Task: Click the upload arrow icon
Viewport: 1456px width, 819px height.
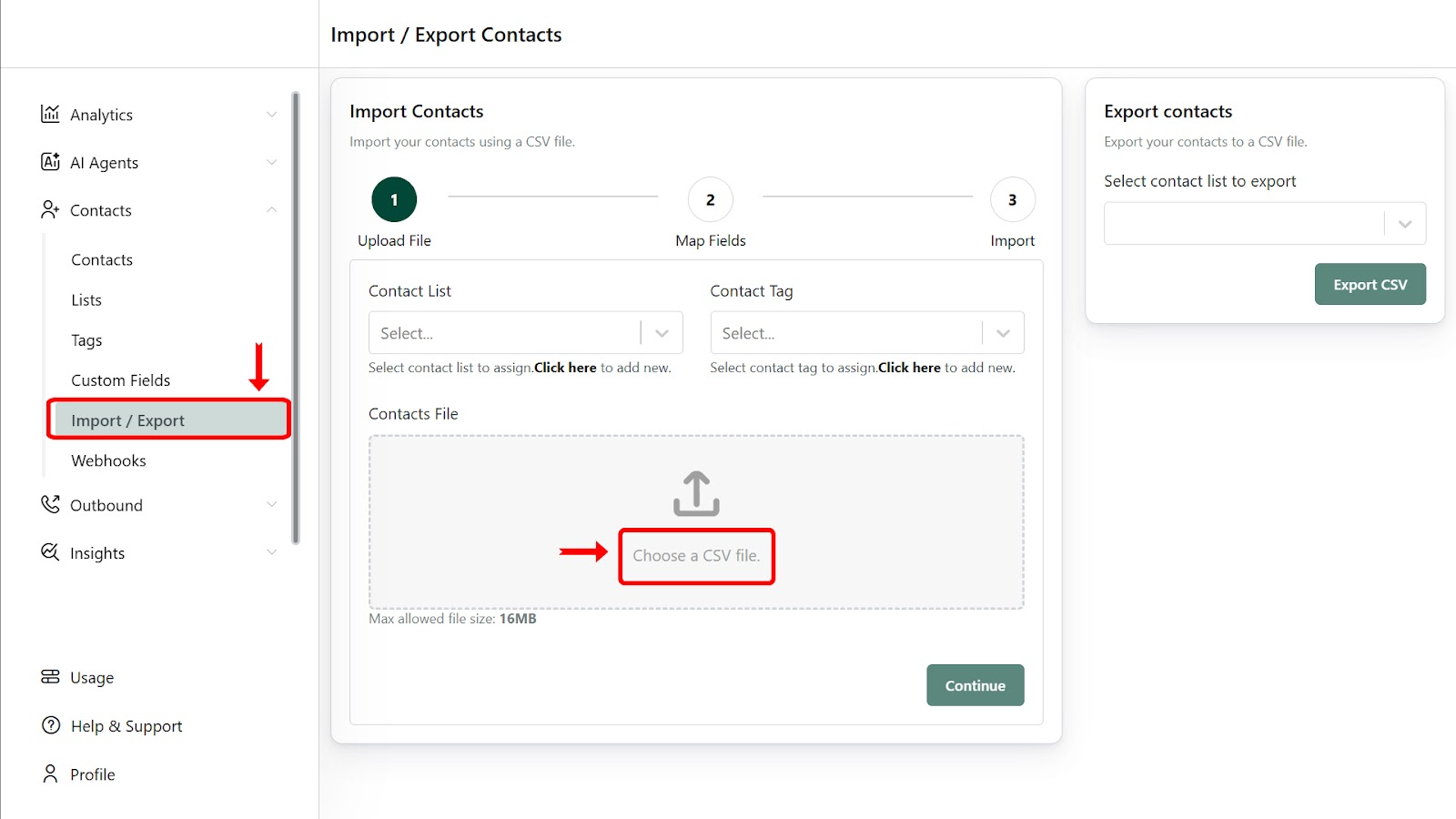Action: tap(696, 493)
